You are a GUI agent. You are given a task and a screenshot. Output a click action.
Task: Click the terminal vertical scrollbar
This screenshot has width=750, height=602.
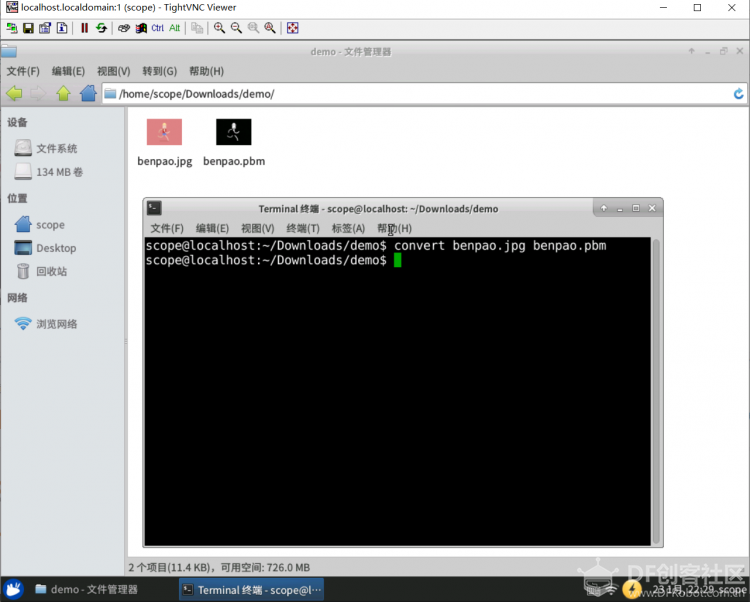656,391
